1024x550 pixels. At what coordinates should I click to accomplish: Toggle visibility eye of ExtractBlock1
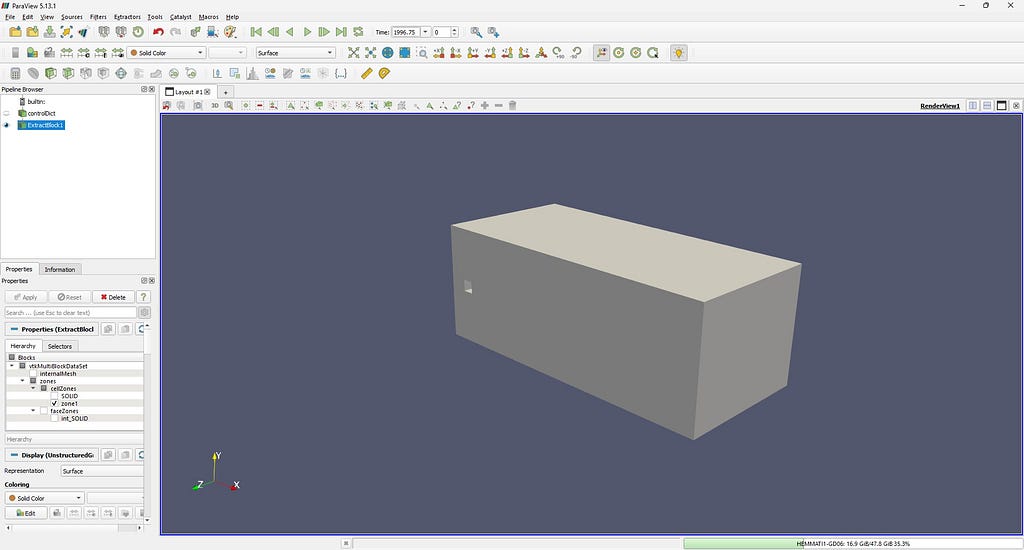tap(7, 125)
